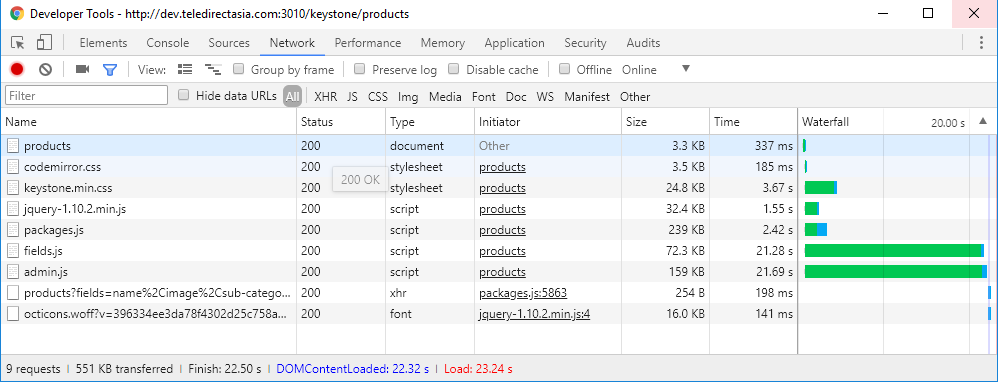Sort by Status column header
Viewport: 998px width, 382px height.
coord(341,122)
